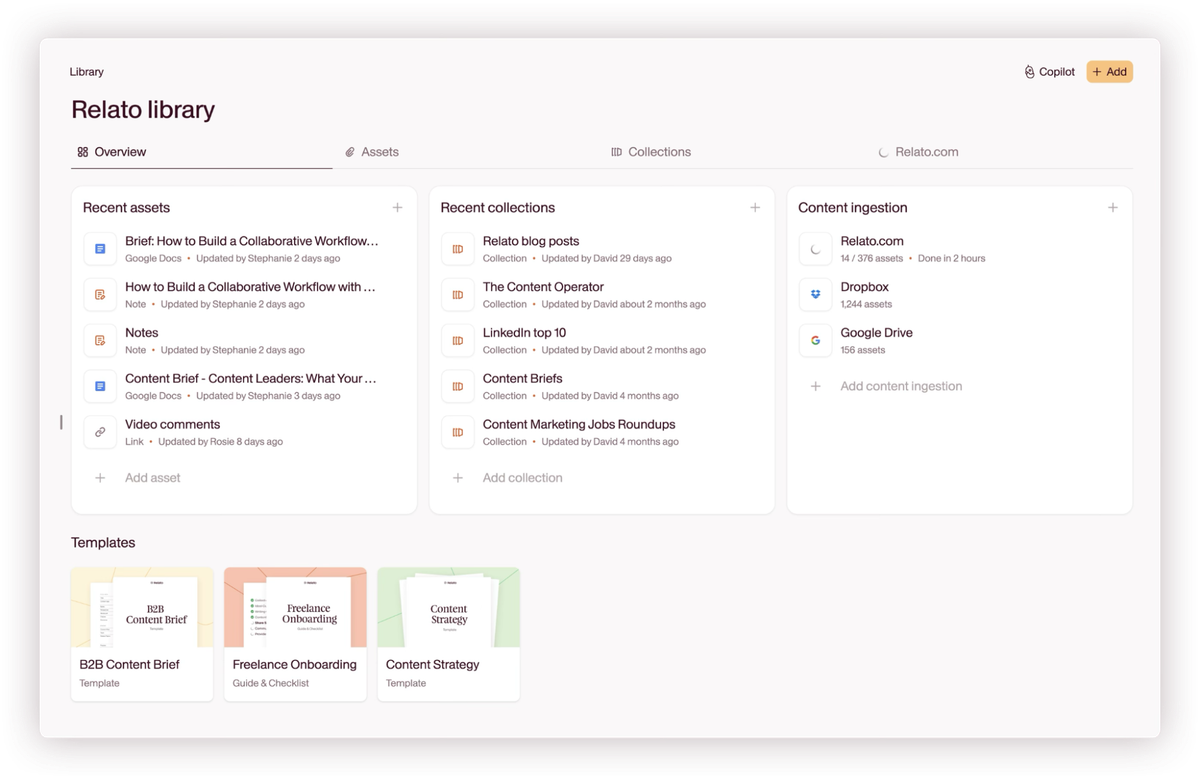Click the plus icon on Recent assets panel
The image size is (1200, 780).
(397, 207)
